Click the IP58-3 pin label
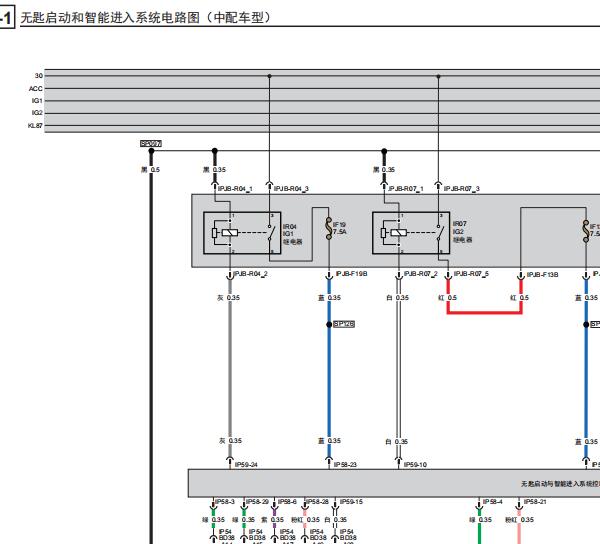The image size is (600, 544). pos(225,502)
